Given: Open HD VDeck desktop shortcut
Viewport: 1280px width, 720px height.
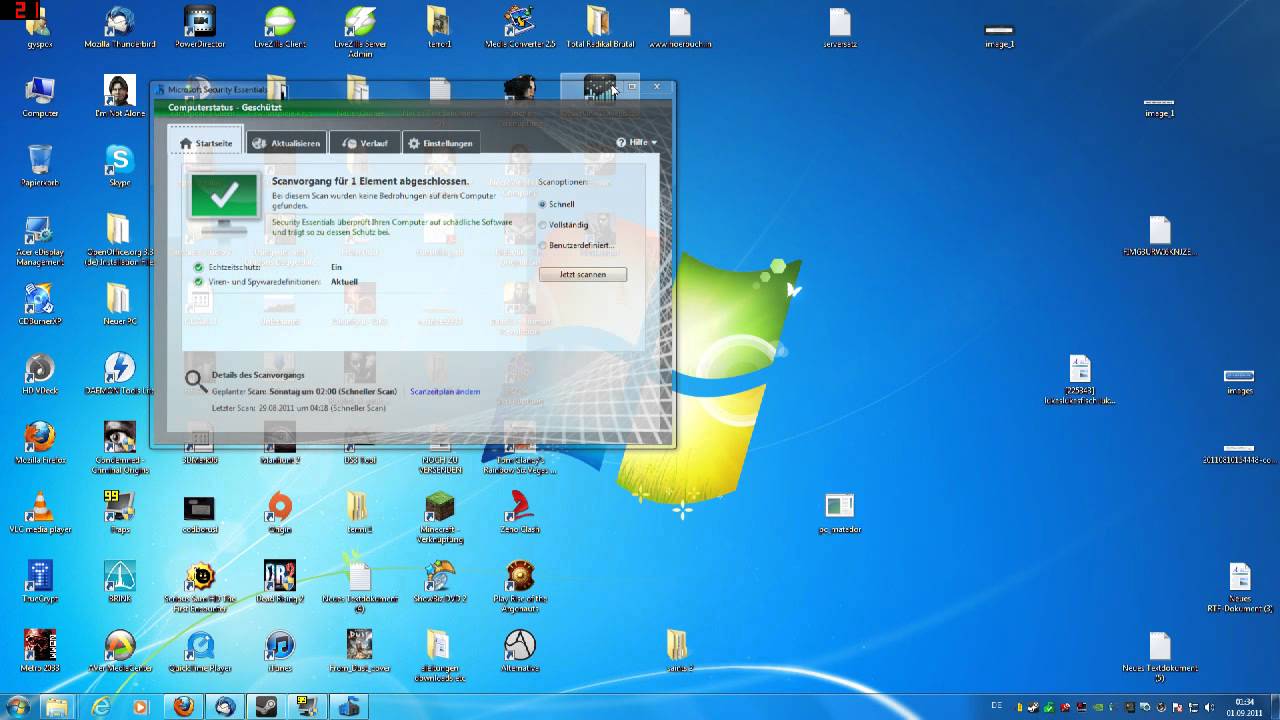Looking at the screenshot, I should (x=40, y=374).
